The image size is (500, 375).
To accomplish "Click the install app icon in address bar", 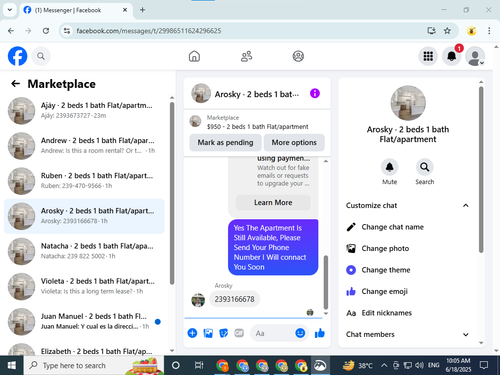I will [431, 31].
